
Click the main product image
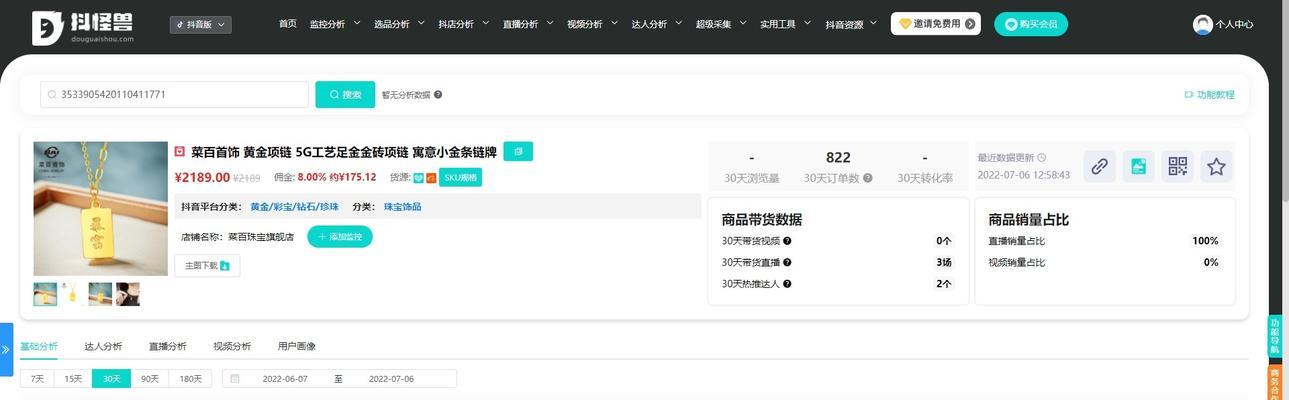pyautogui.click(x=100, y=209)
